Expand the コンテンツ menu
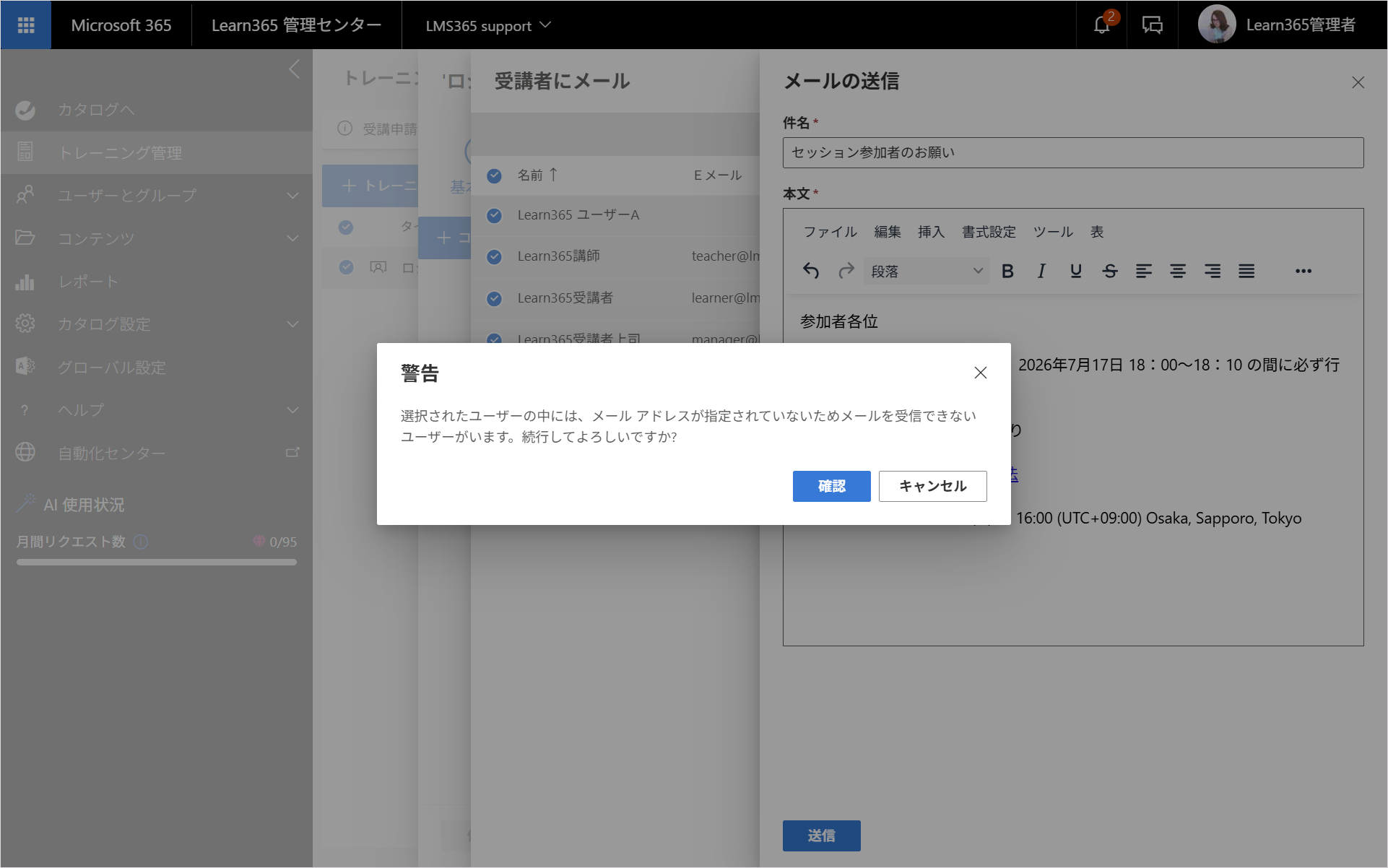The height and width of the screenshot is (868, 1388). pos(292,238)
